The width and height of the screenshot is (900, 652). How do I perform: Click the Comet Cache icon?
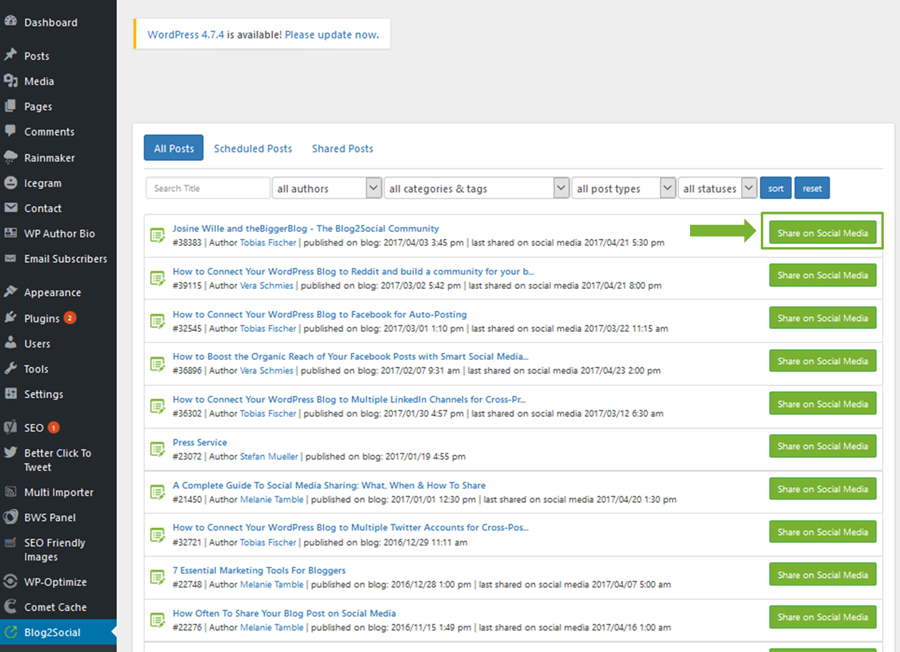coord(10,606)
